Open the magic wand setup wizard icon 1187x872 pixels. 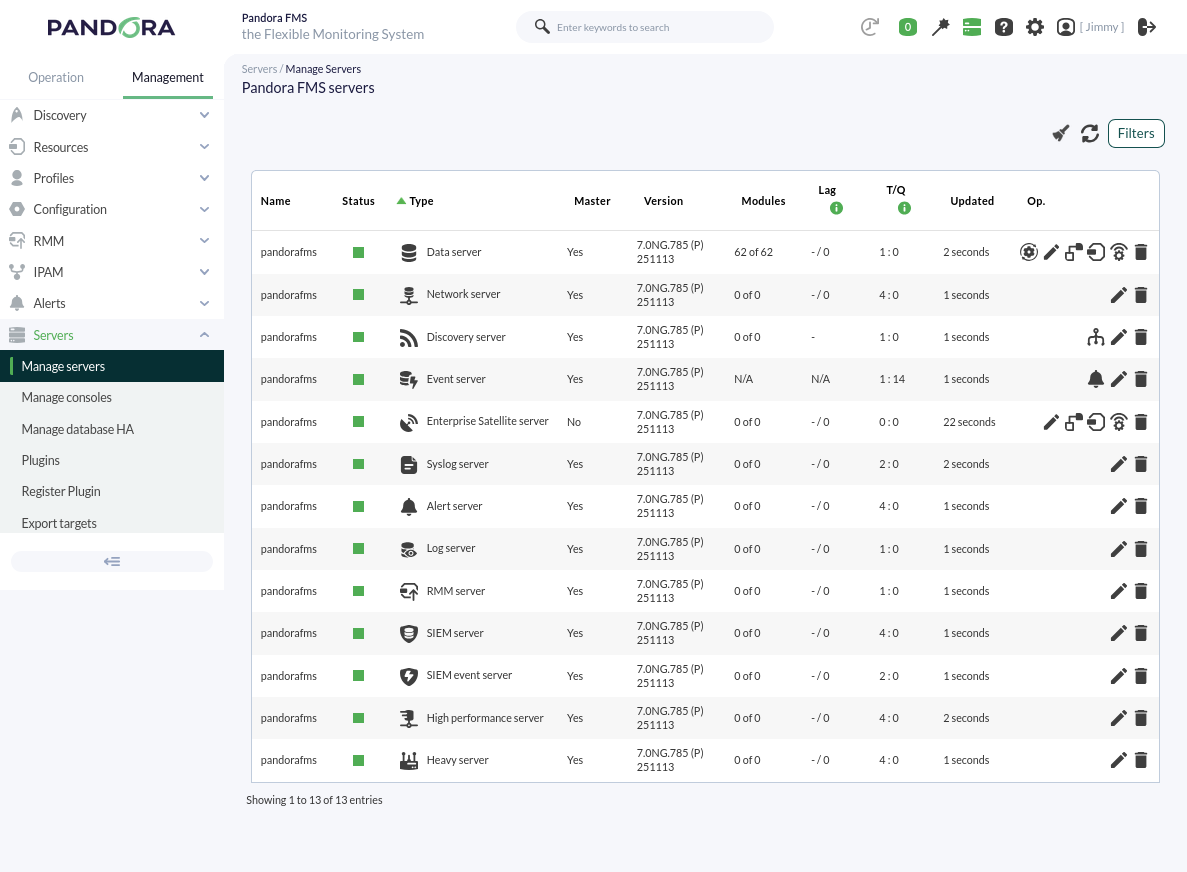[940, 27]
